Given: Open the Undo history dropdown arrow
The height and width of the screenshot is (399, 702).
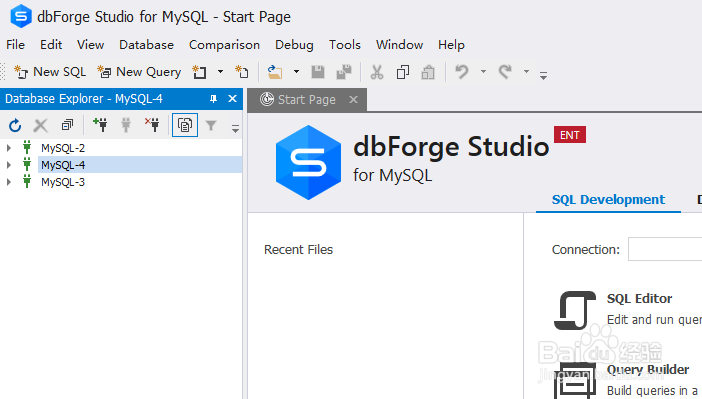Looking at the screenshot, I should coord(483,72).
